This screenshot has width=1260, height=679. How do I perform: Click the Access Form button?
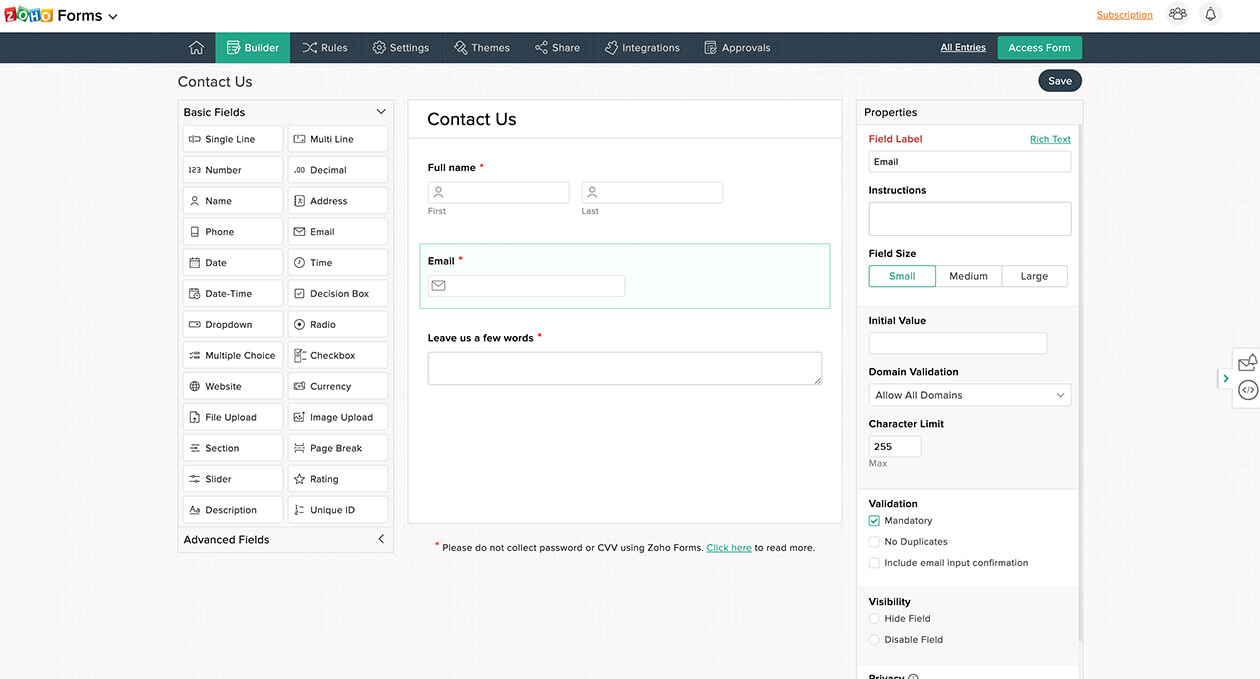(x=1039, y=48)
